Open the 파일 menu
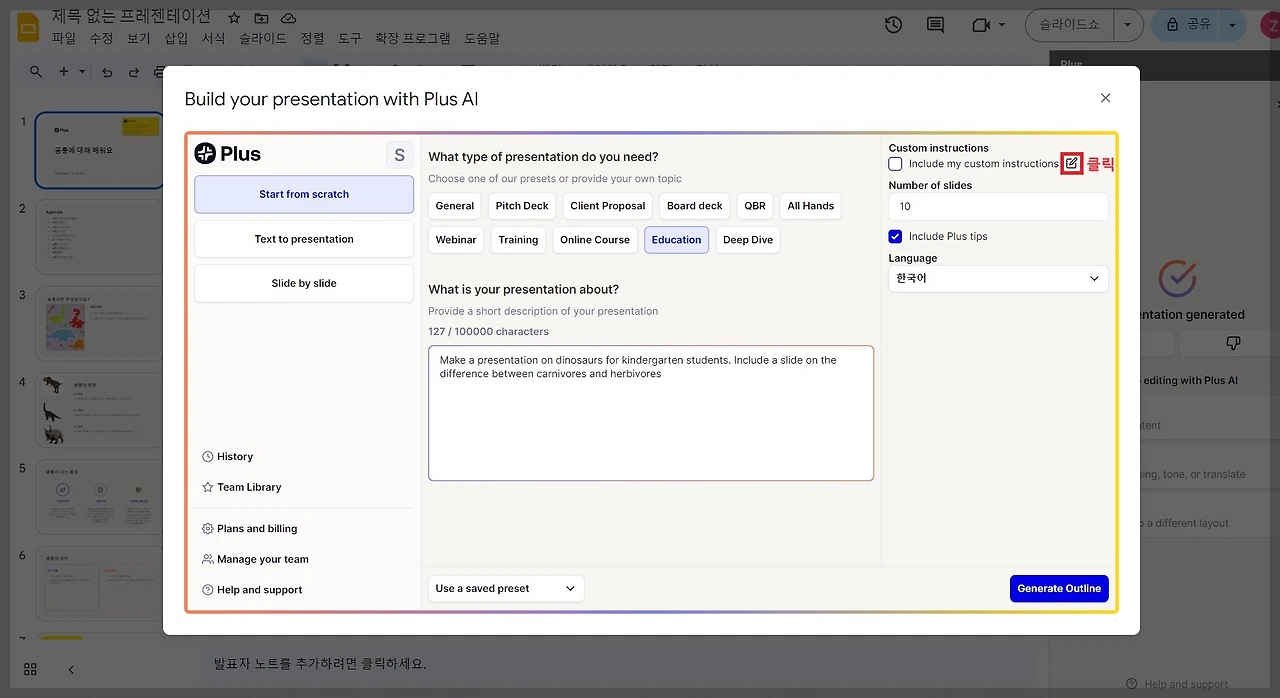This screenshot has width=1280, height=698. 64,38
